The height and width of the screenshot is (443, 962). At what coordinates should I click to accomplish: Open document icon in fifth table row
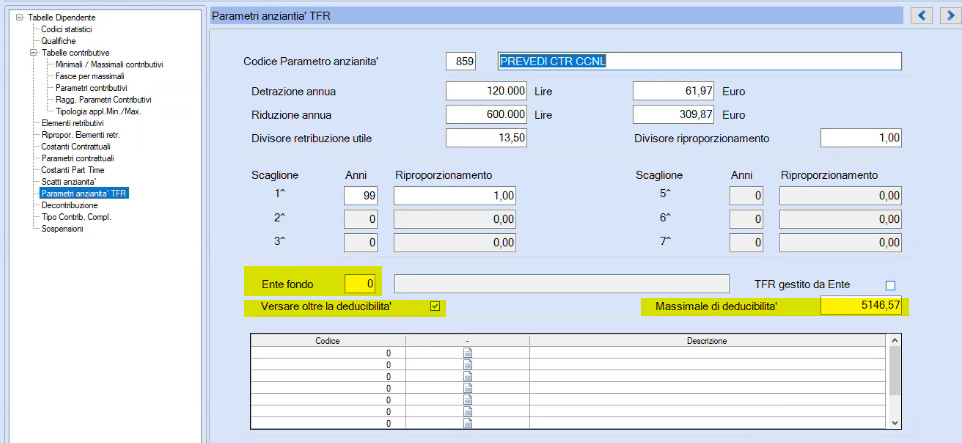(467, 399)
